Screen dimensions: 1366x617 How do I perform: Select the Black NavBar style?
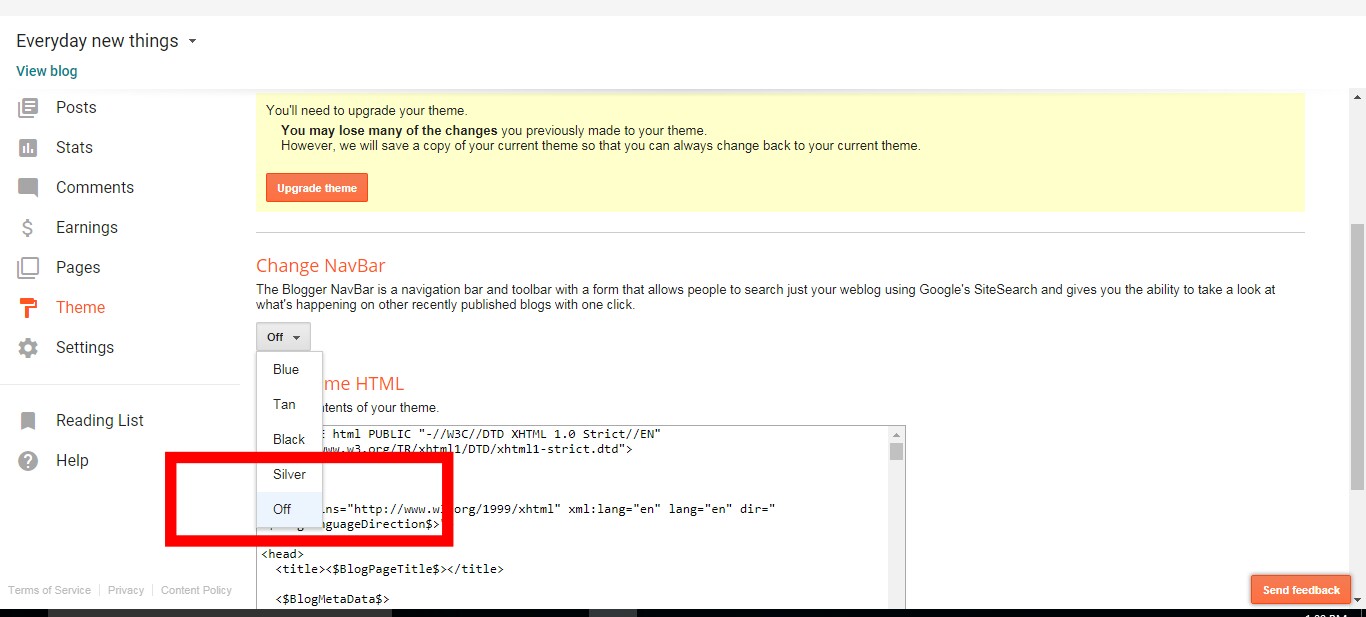tap(288, 439)
